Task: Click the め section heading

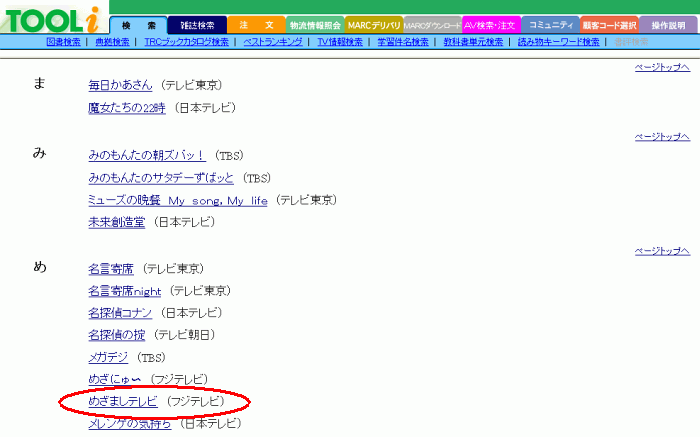Action: click(x=40, y=266)
